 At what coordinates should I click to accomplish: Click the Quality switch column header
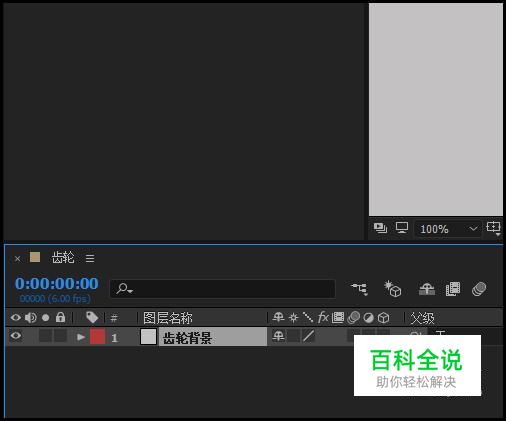point(308,317)
